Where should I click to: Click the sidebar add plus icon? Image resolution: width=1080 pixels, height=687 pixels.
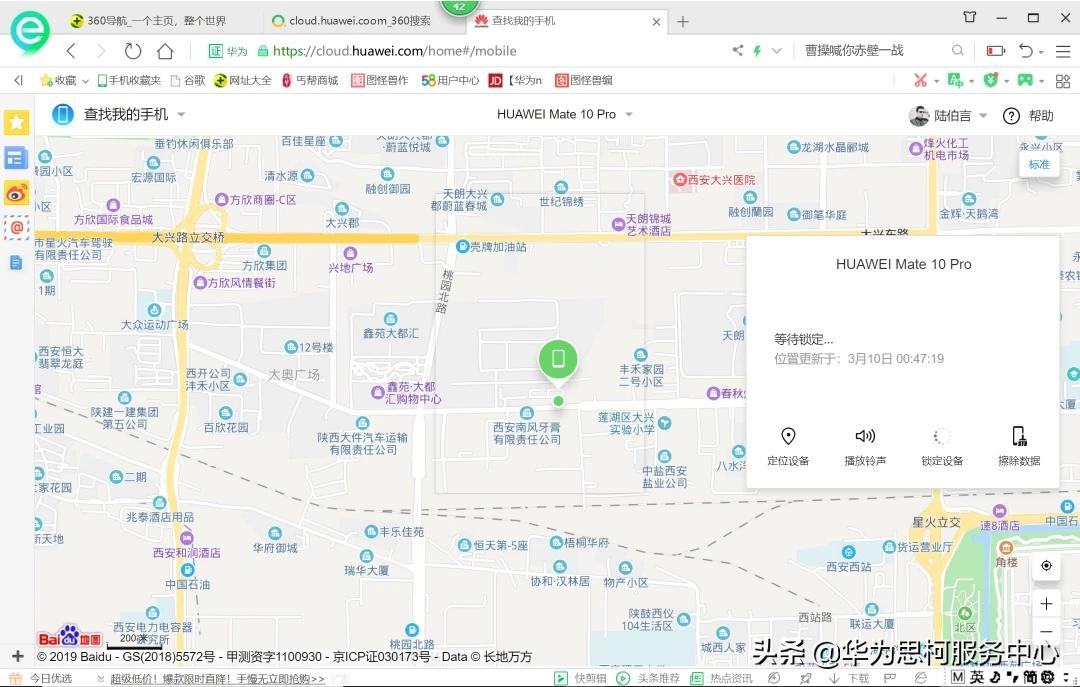(17, 656)
